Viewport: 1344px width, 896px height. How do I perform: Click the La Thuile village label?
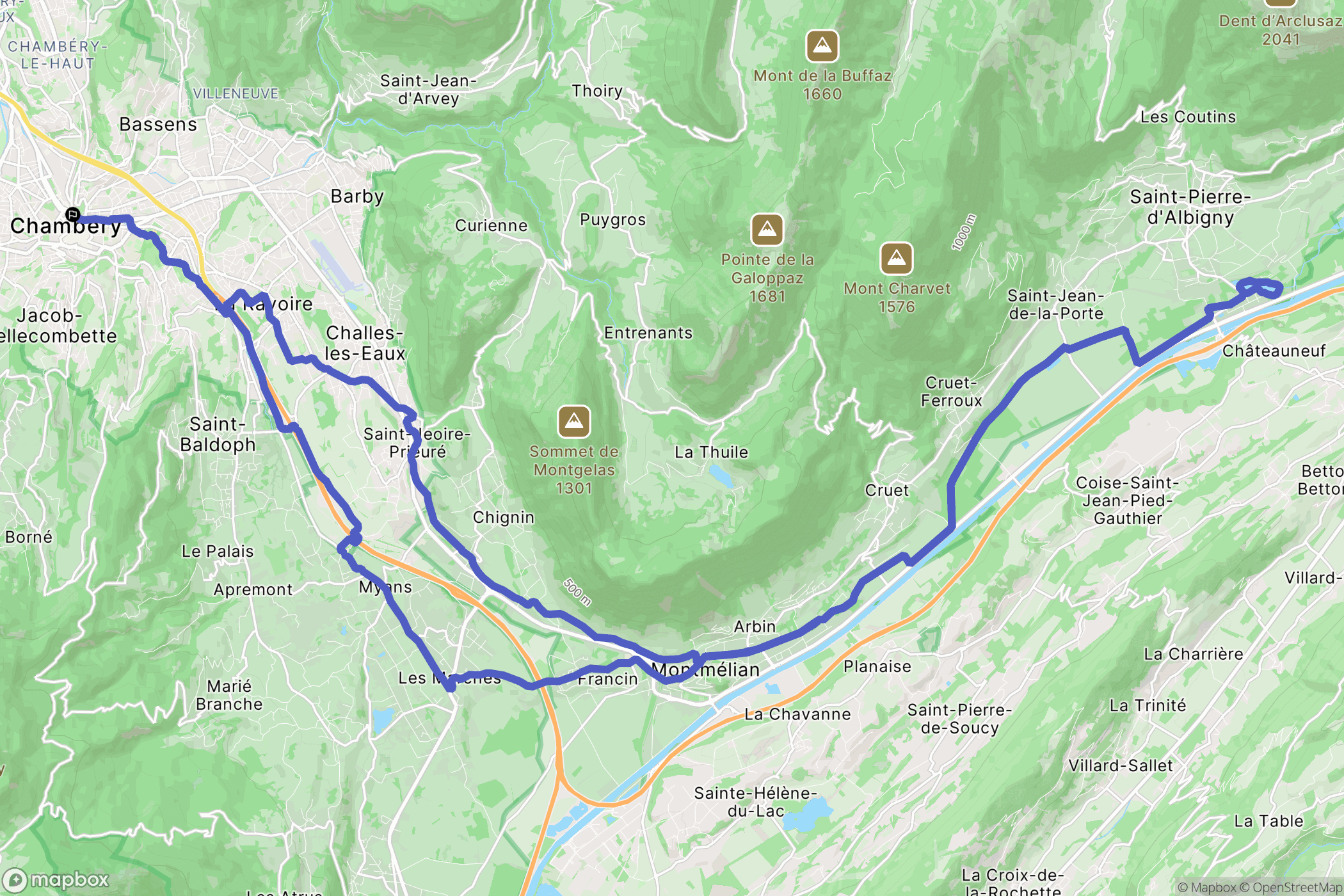[x=711, y=452]
